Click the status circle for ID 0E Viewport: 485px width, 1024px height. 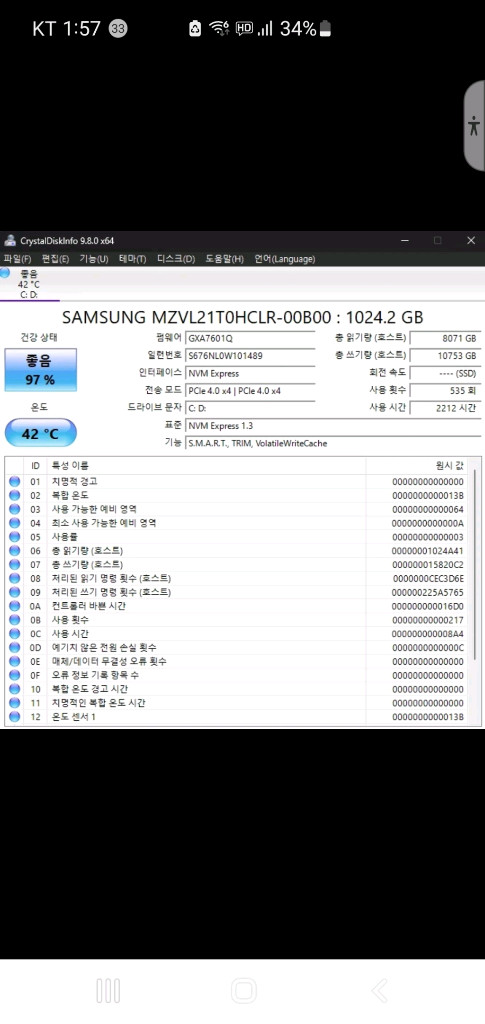(x=14, y=661)
